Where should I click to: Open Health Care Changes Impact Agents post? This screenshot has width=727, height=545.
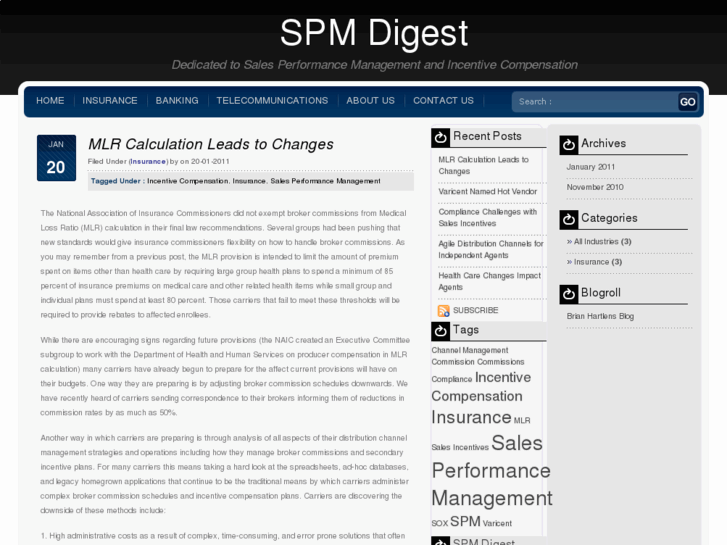[490, 282]
